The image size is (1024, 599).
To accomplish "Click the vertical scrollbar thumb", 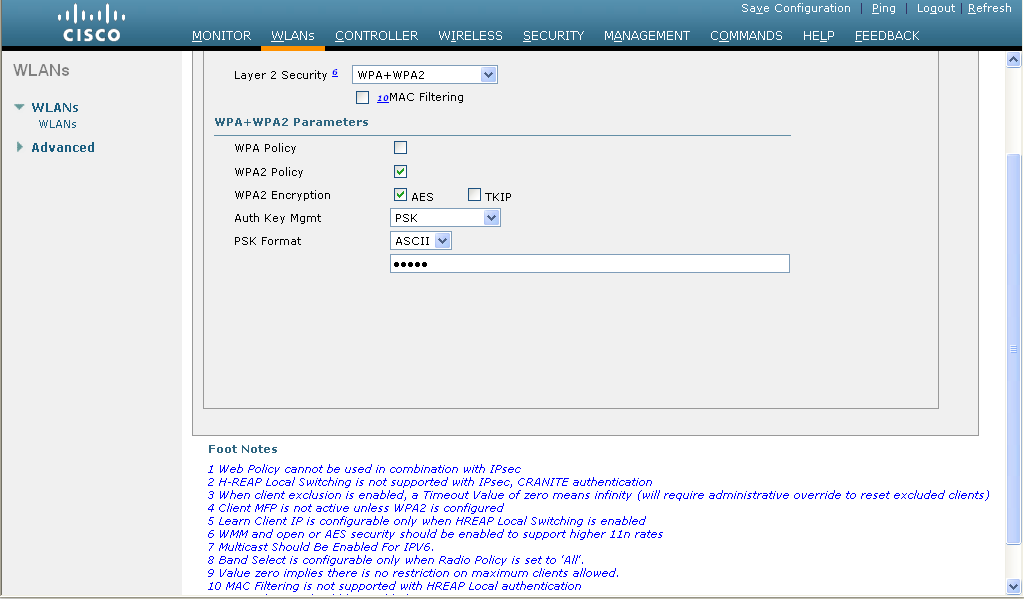I will [1014, 349].
